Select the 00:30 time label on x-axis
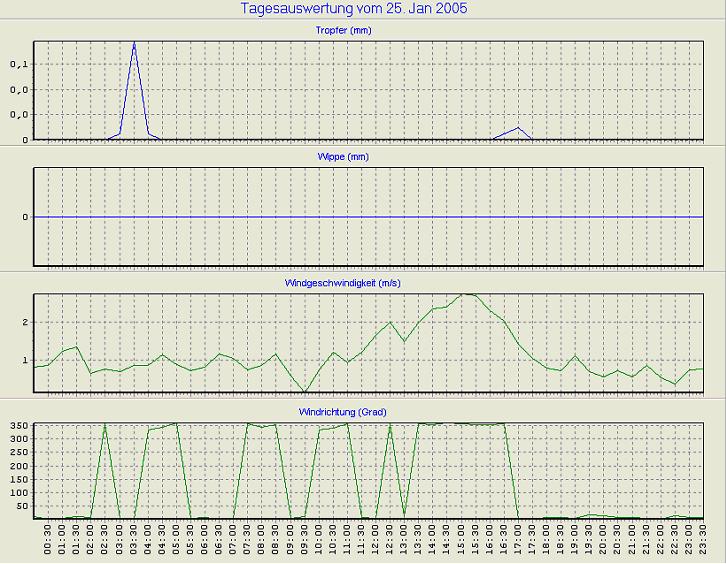This screenshot has width=726, height=564. (x=49, y=542)
